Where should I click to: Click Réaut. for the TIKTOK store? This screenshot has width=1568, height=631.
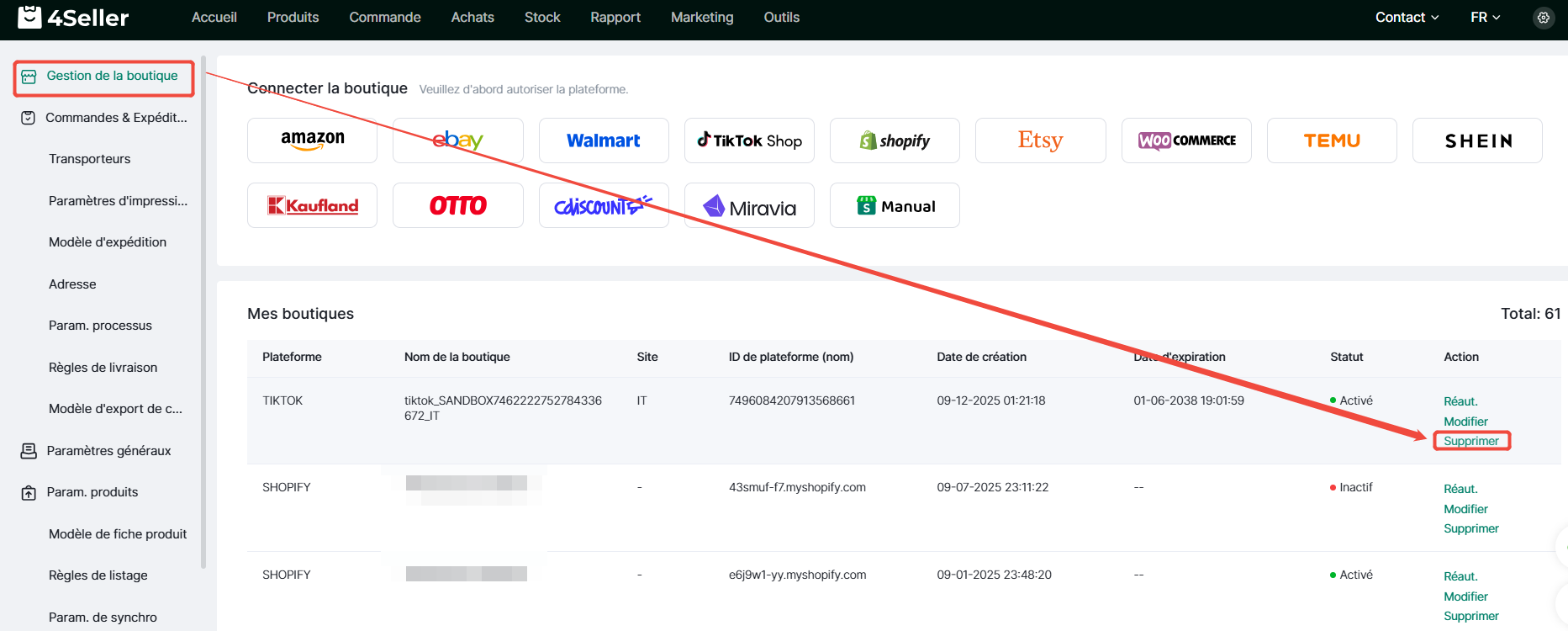[x=1460, y=401]
